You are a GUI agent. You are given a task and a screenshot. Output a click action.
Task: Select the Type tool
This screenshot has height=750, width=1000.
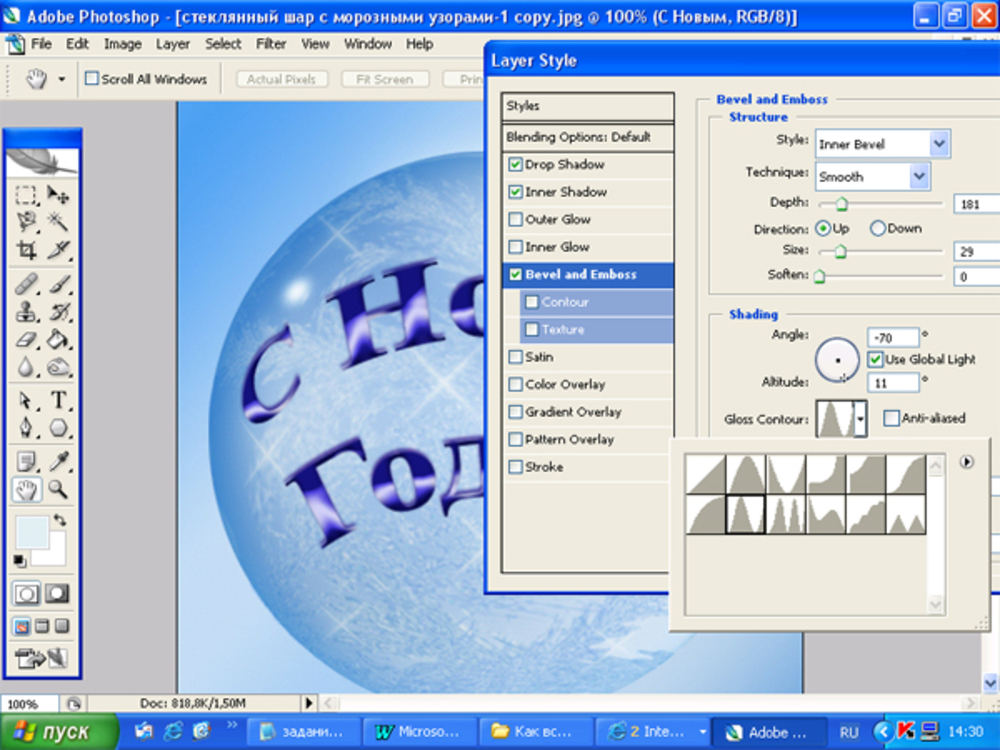coord(59,401)
